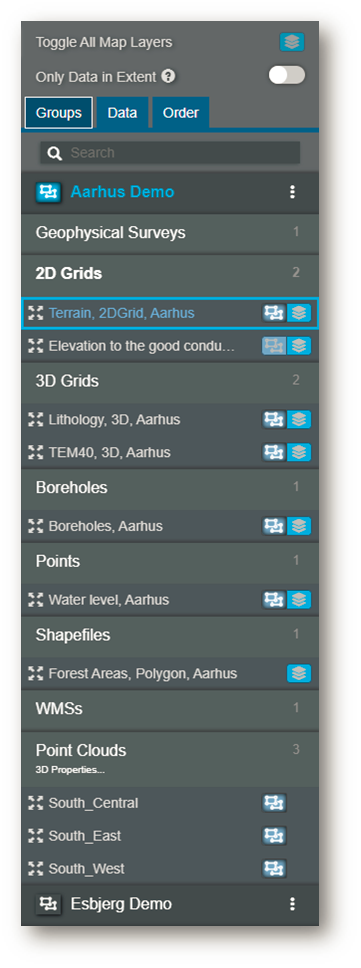The width and height of the screenshot is (361, 968).
Task: Toggle the Only Data in Extent switch
Action: coord(287,75)
